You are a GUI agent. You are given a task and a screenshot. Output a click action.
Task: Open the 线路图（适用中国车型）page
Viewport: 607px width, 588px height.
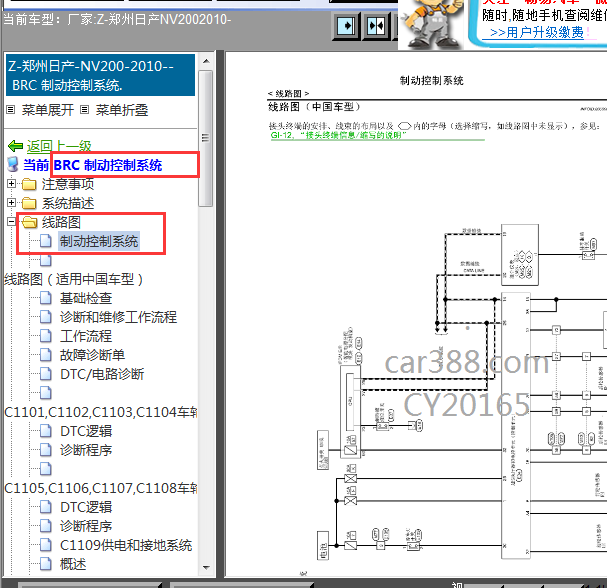[x=74, y=279]
